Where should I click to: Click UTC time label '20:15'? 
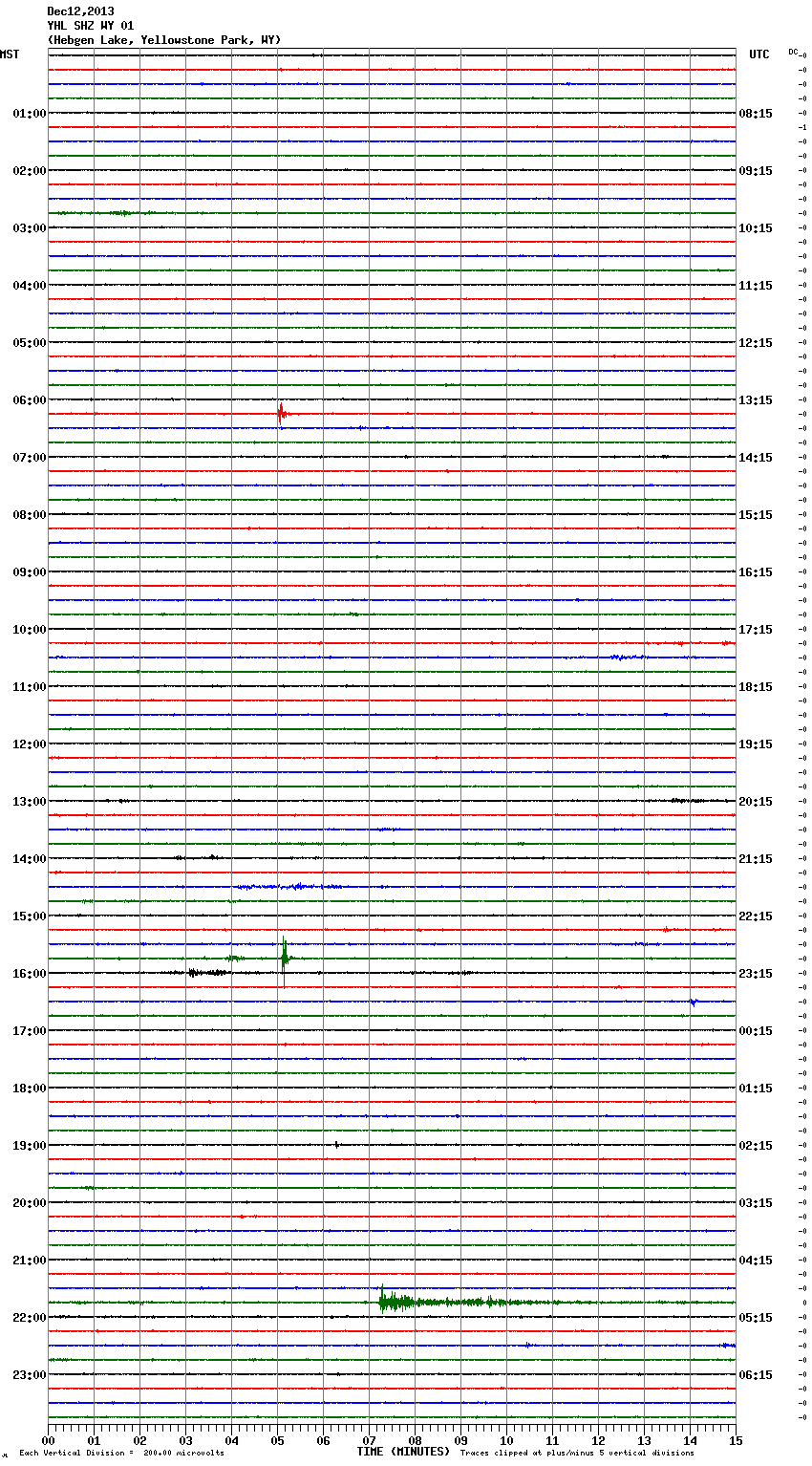(x=756, y=802)
